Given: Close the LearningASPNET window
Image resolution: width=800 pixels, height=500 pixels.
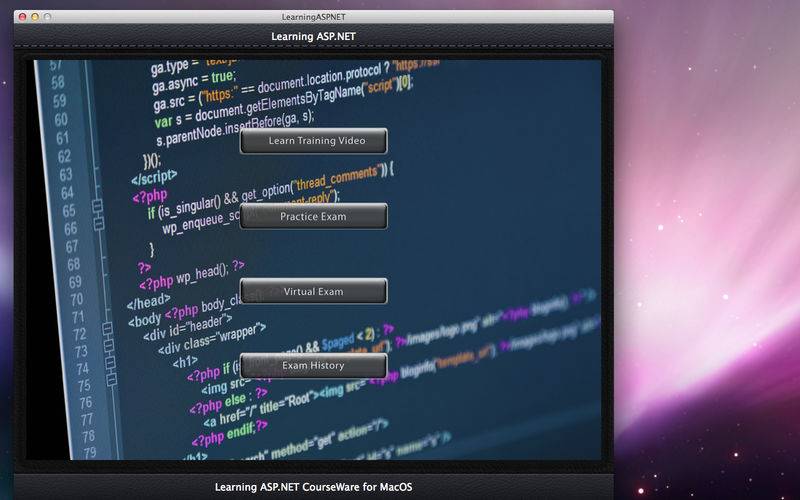Looking at the screenshot, I should (22, 17).
